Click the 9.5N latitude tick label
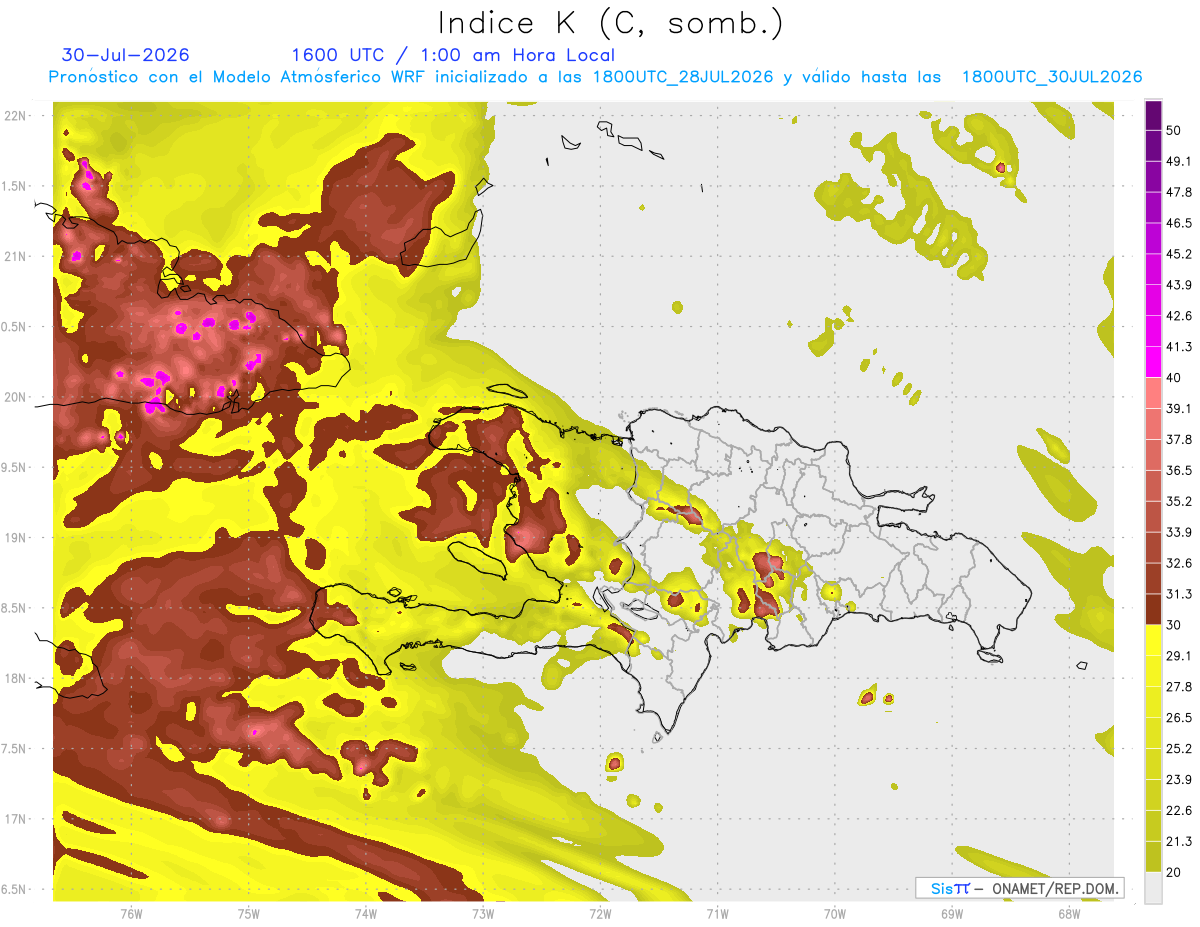 click(14, 467)
